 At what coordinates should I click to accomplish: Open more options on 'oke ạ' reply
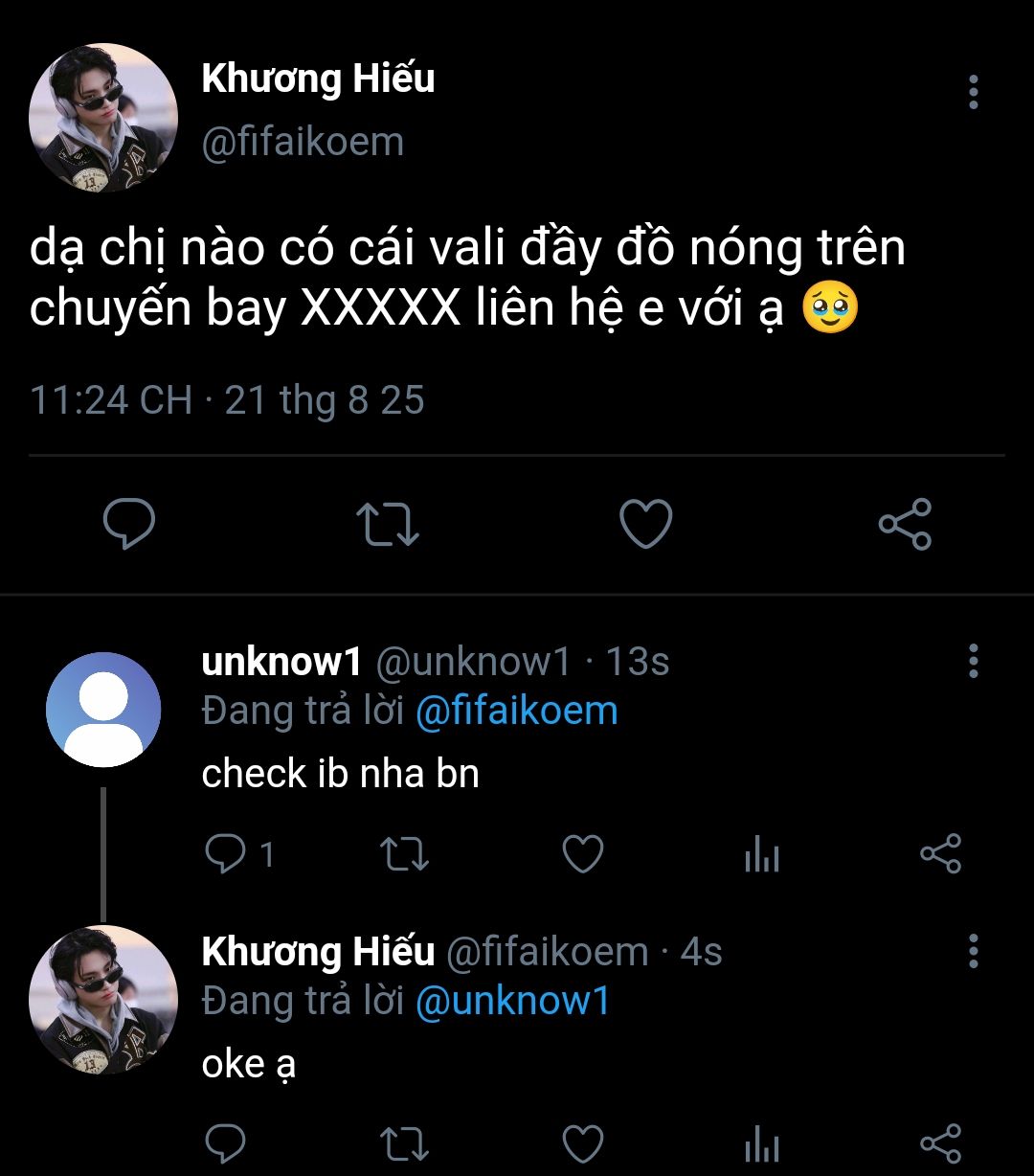tap(973, 951)
